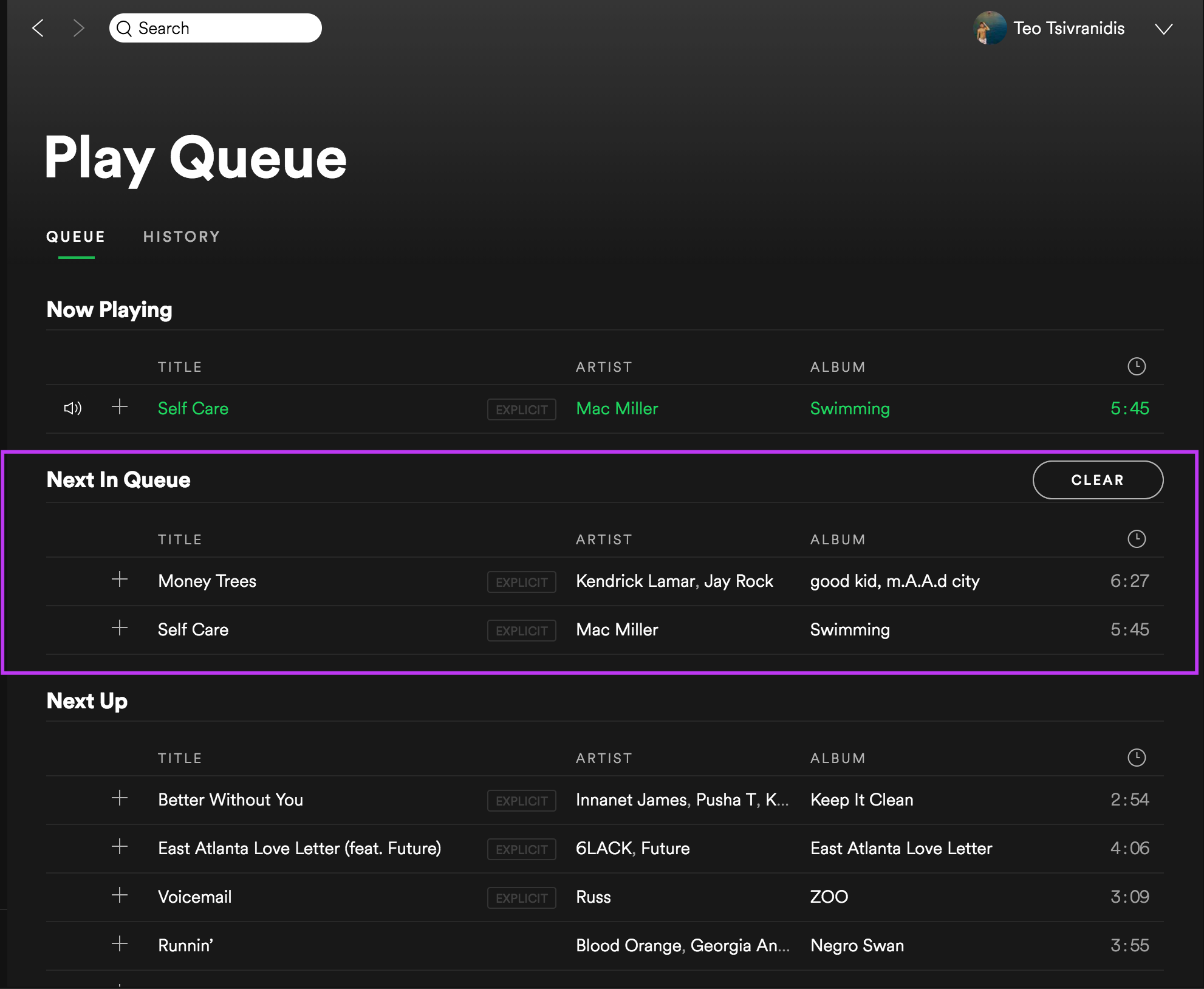The image size is (1204, 989).
Task: Open Mac Miller artist in Next In Queue
Action: [x=617, y=630]
